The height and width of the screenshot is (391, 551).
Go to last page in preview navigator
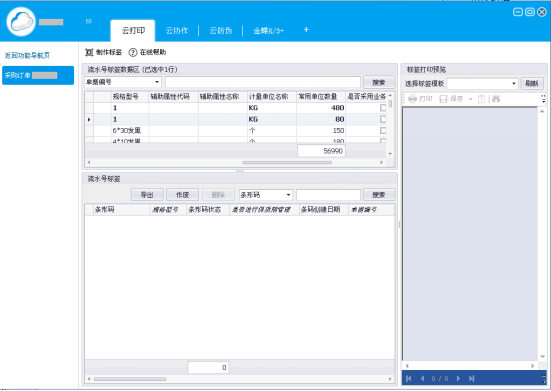coord(472,378)
